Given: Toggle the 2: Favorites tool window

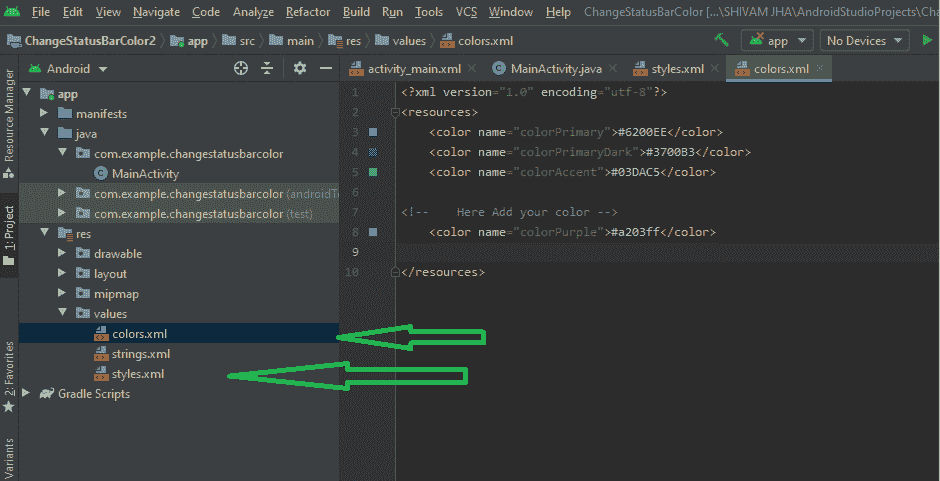Looking at the screenshot, I should [9, 375].
